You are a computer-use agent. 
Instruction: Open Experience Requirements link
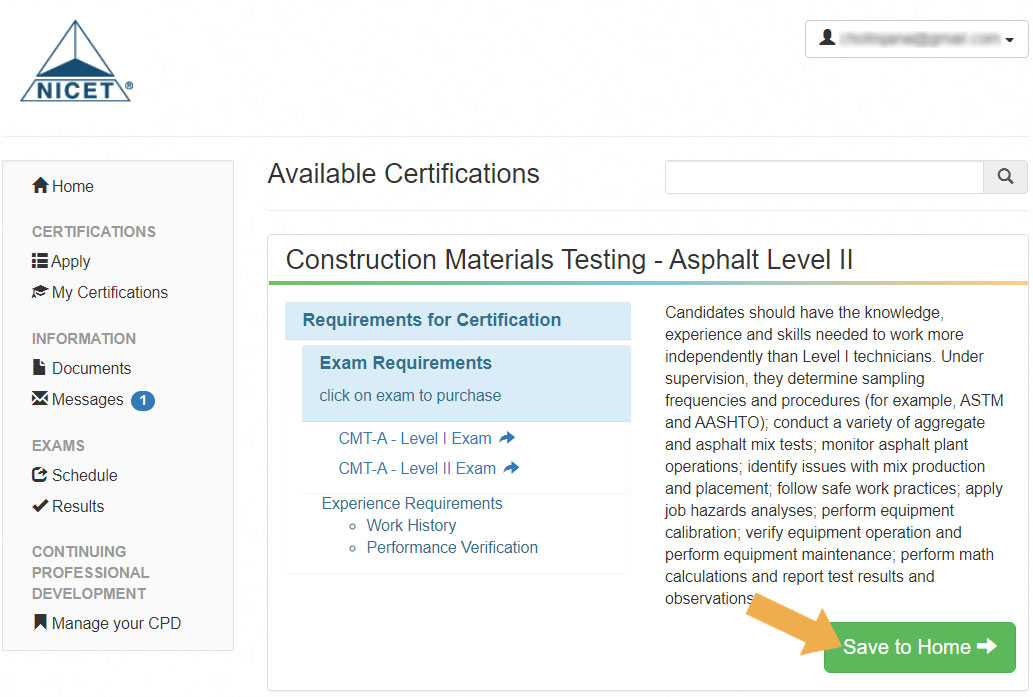coord(412,503)
